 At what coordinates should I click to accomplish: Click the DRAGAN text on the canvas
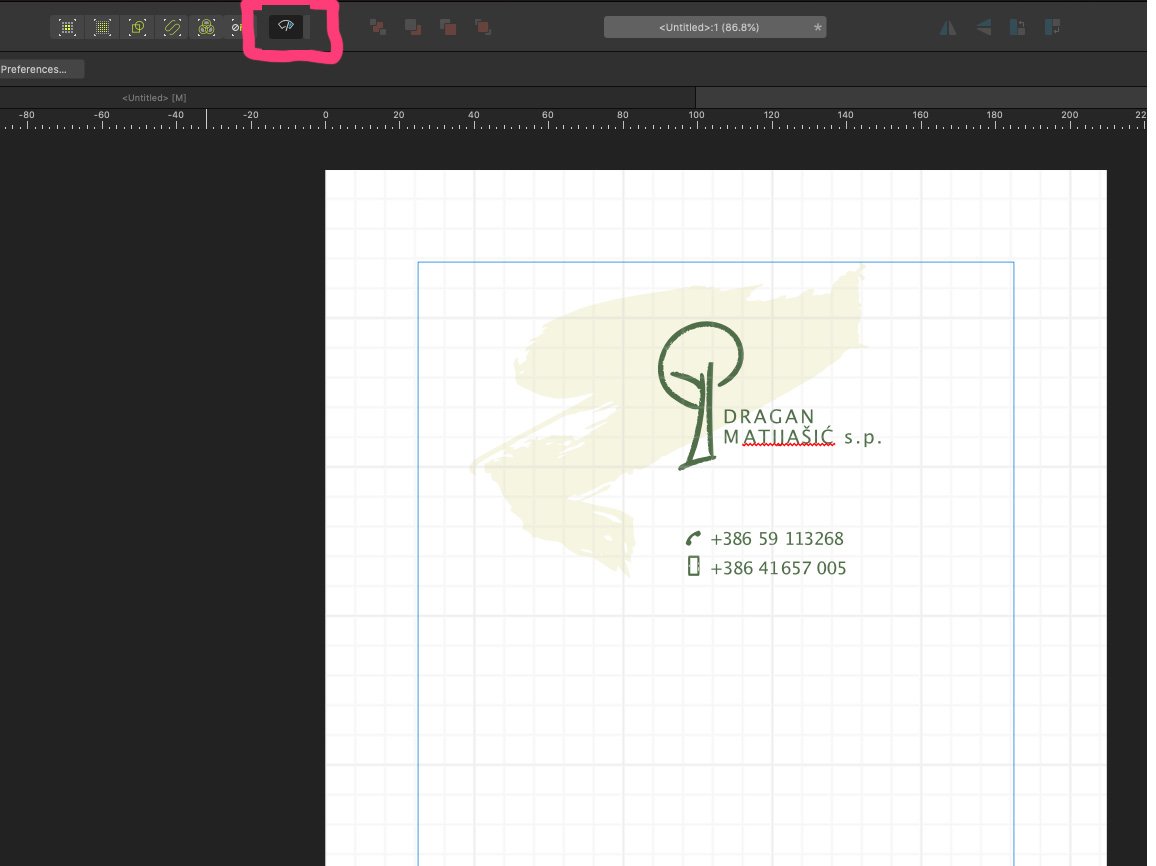769,416
